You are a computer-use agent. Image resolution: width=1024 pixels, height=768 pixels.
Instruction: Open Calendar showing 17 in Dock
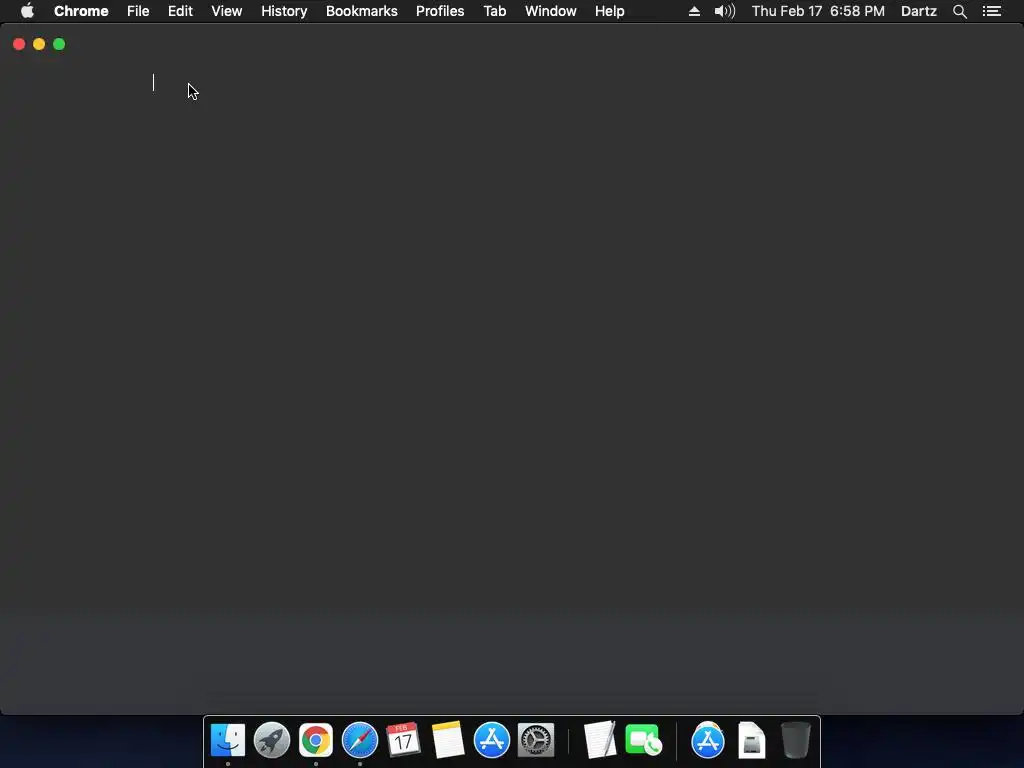click(x=403, y=740)
